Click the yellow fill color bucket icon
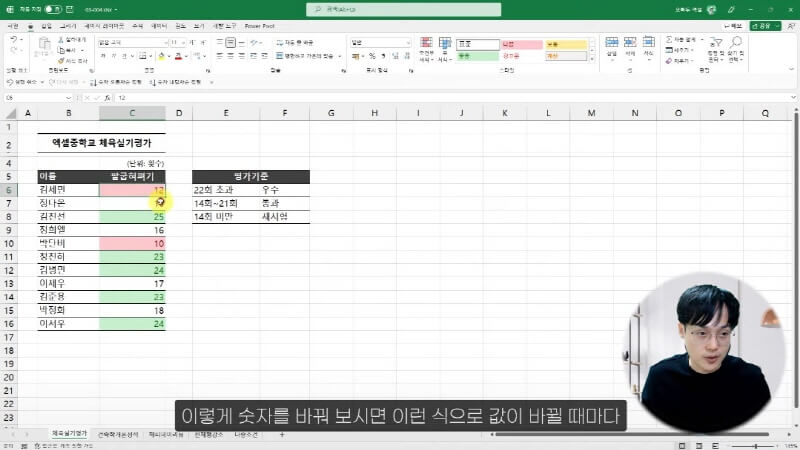The width and height of the screenshot is (800, 450). click(x=161, y=56)
